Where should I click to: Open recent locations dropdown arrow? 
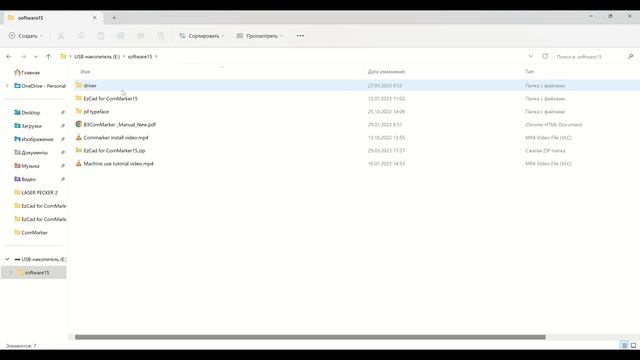(36, 57)
